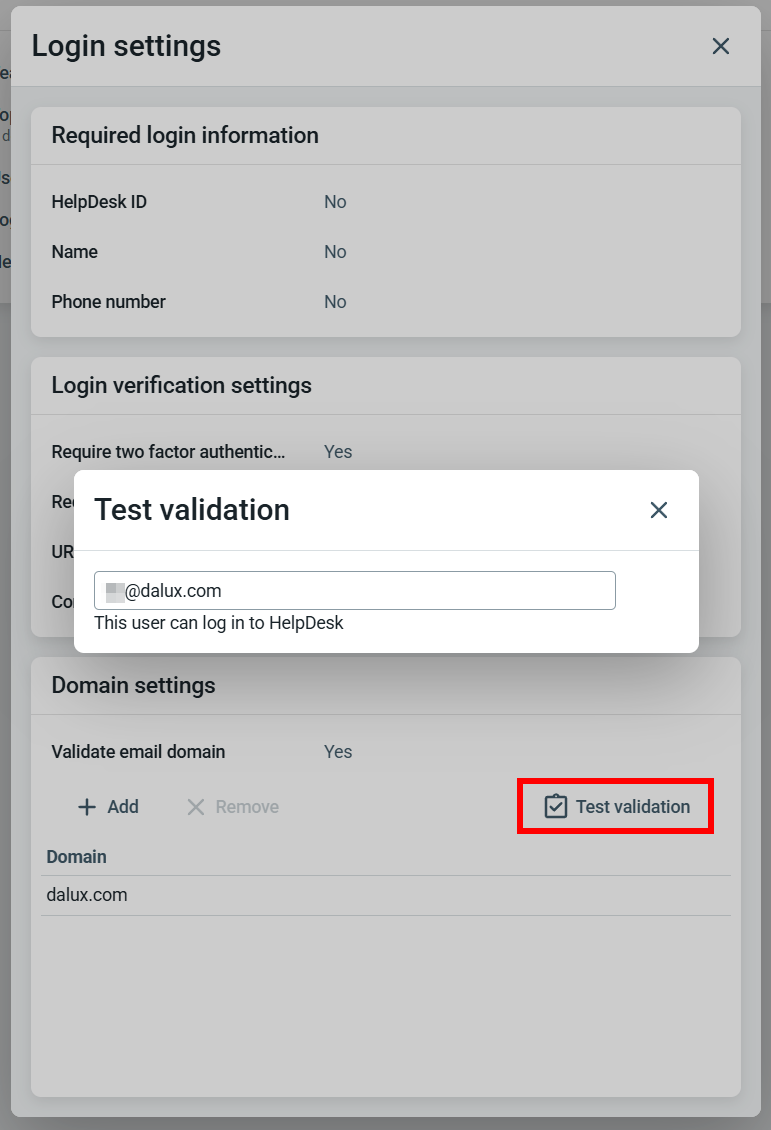Click inside the email address input field
Image resolution: width=771 pixels, height=1130 pixels.
point(355,590)
